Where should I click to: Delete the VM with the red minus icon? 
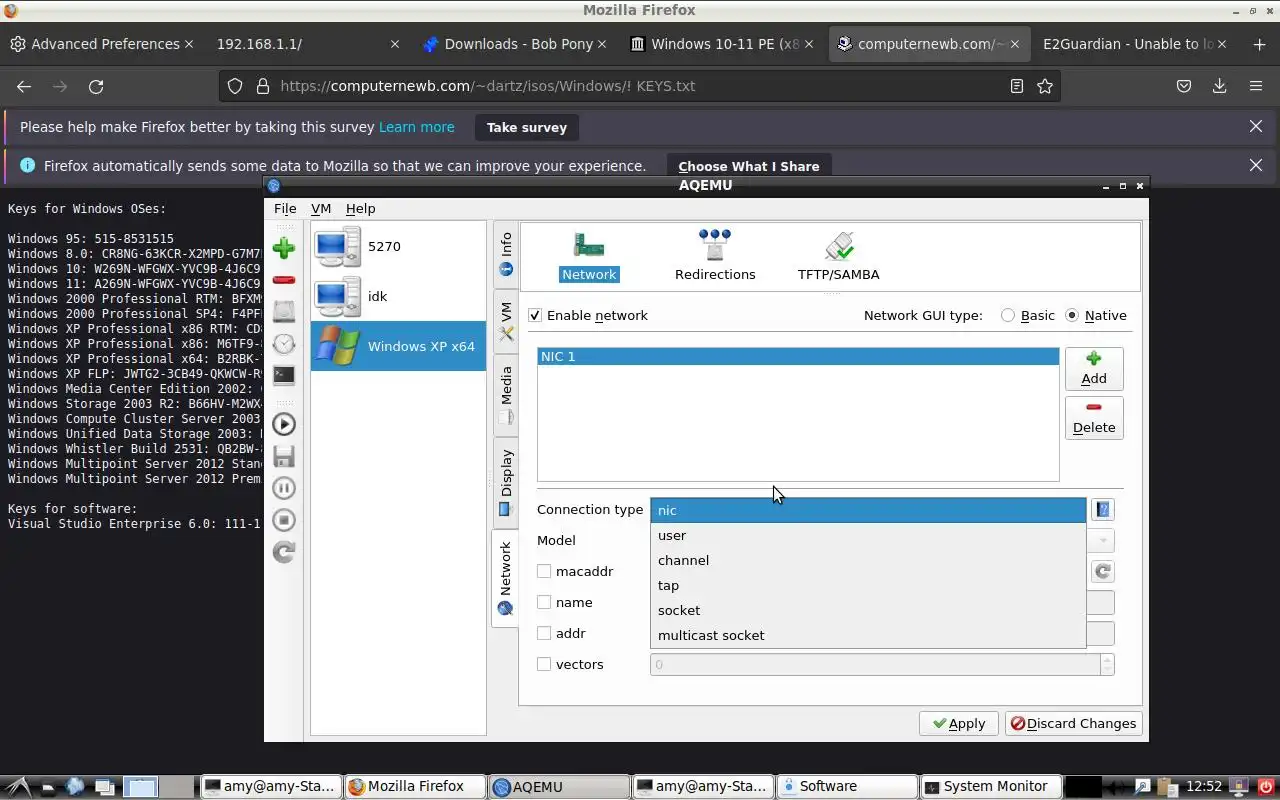[x=284, y=280]
